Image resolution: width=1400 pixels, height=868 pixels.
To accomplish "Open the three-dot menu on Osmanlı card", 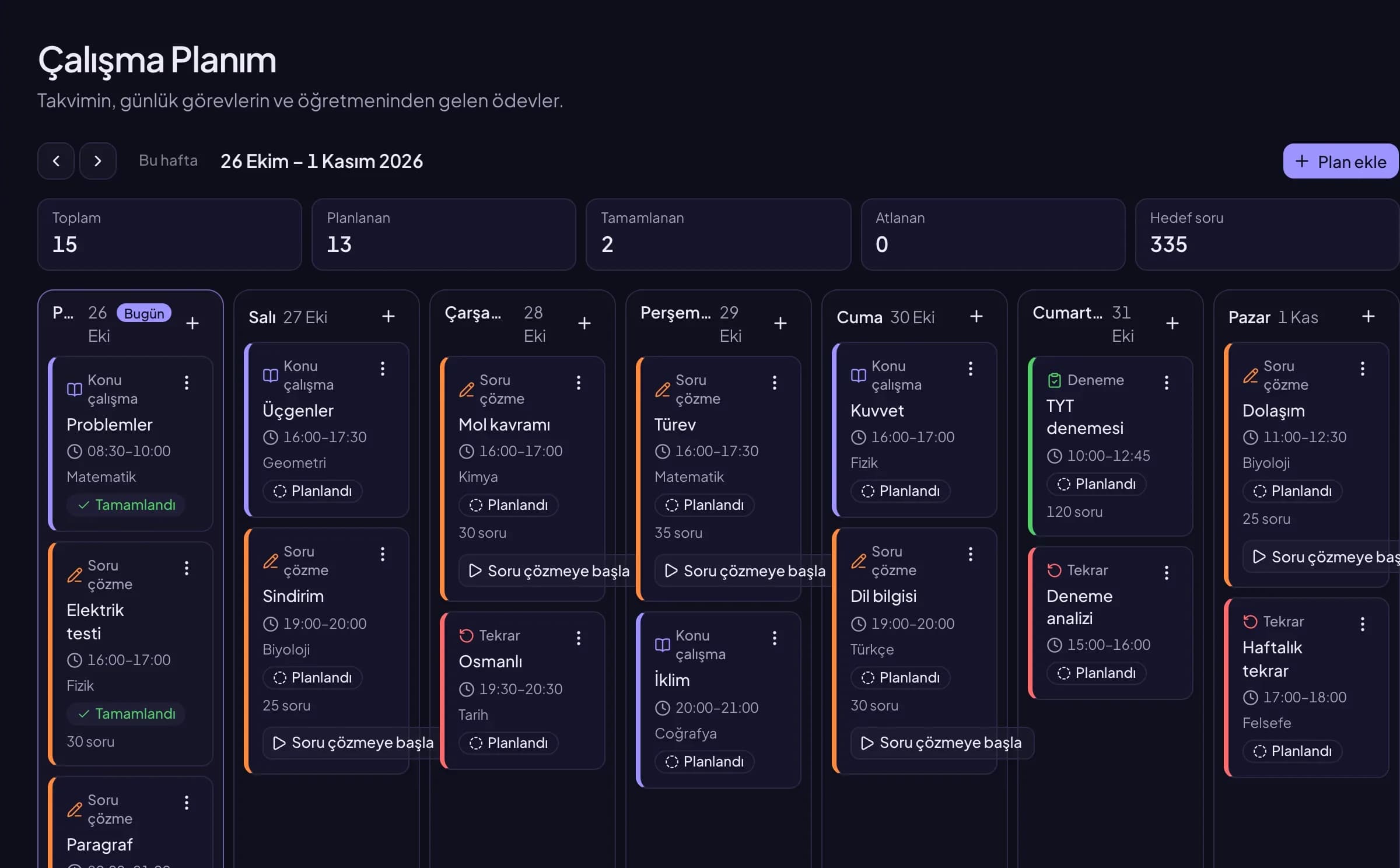I will (x=579, y=638).
